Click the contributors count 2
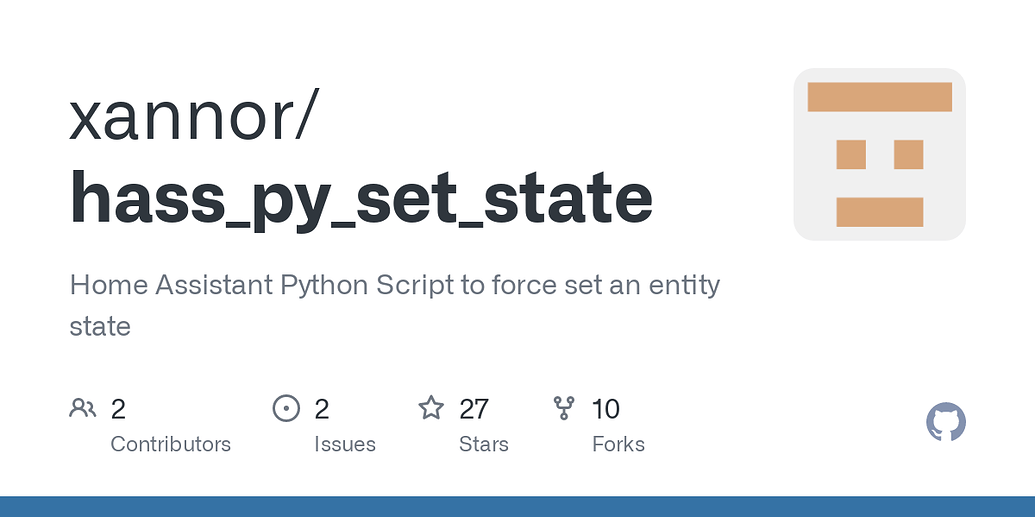This screenshot has height=517, width=1035. 118,409
